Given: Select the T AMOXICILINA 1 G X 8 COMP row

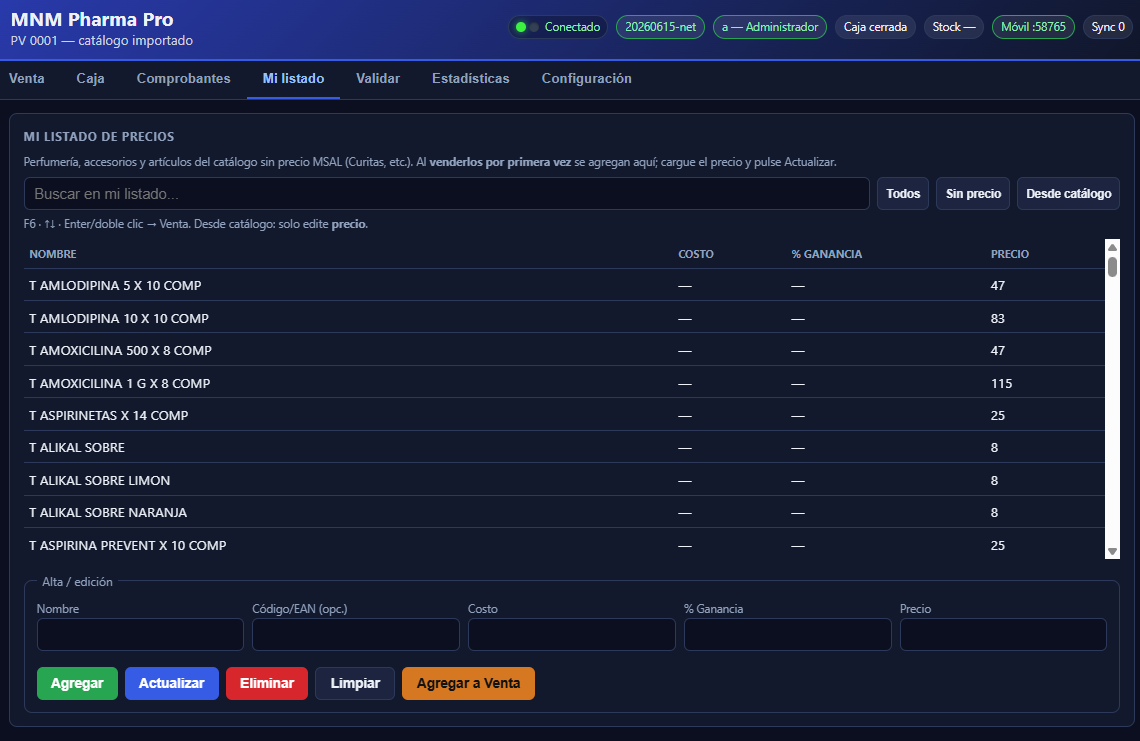Looking at the screenshot, I should tap(564, 382).
